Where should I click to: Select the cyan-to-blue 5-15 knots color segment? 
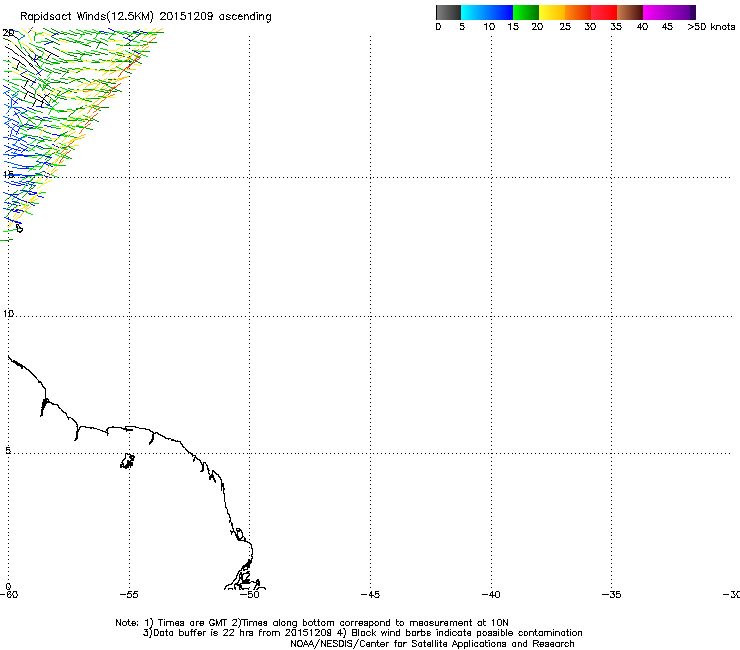[487, 12]
